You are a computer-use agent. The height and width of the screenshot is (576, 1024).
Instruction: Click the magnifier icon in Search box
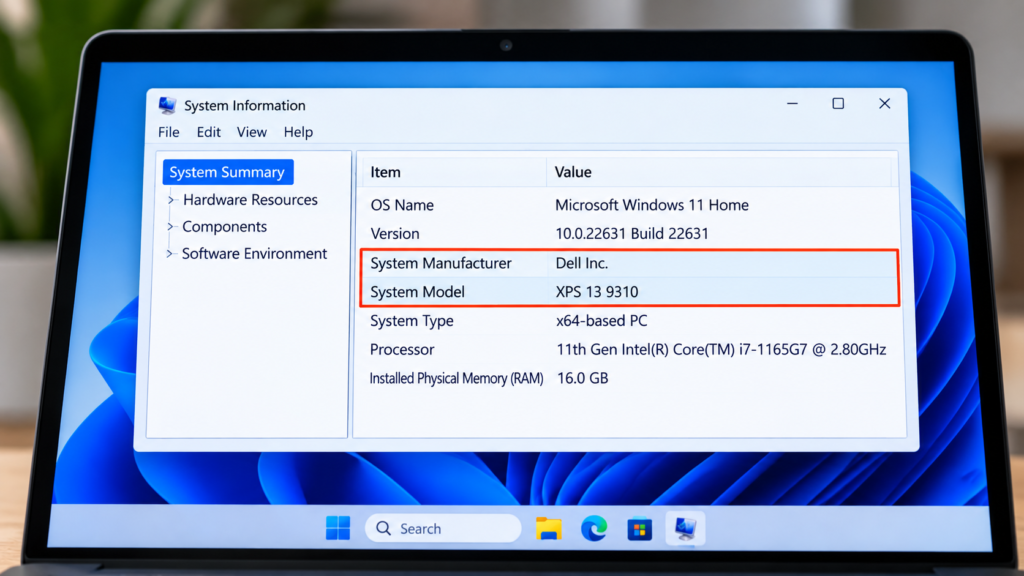point(383,528)
